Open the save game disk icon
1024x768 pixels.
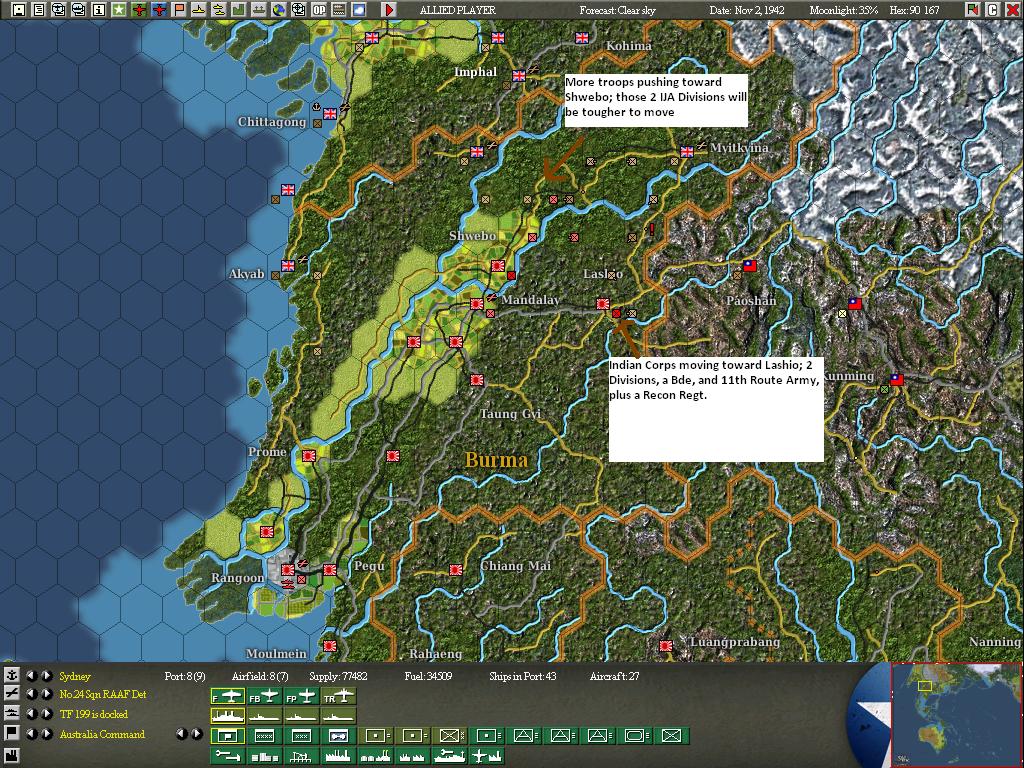[x=18, y=10]
